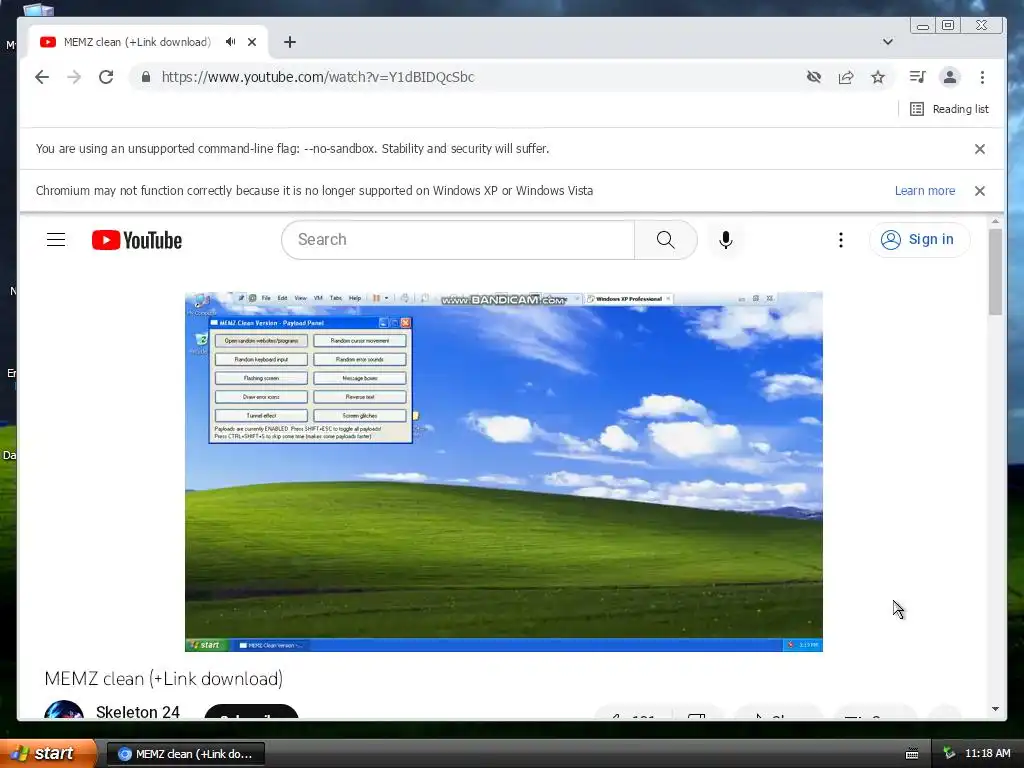Open the Skeleton 24 channel name
The width and height of the screenshot is (1024, 768).
pyautogui.click(x=138, y=712)
